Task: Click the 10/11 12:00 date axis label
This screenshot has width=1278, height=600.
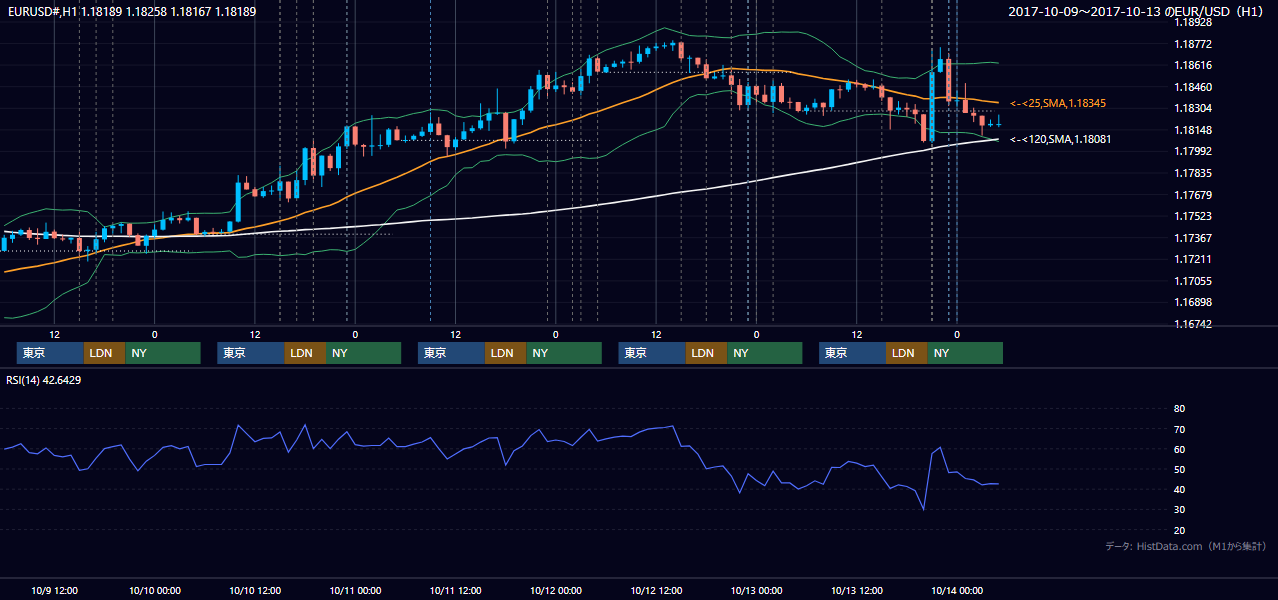Action: point(455,590)
